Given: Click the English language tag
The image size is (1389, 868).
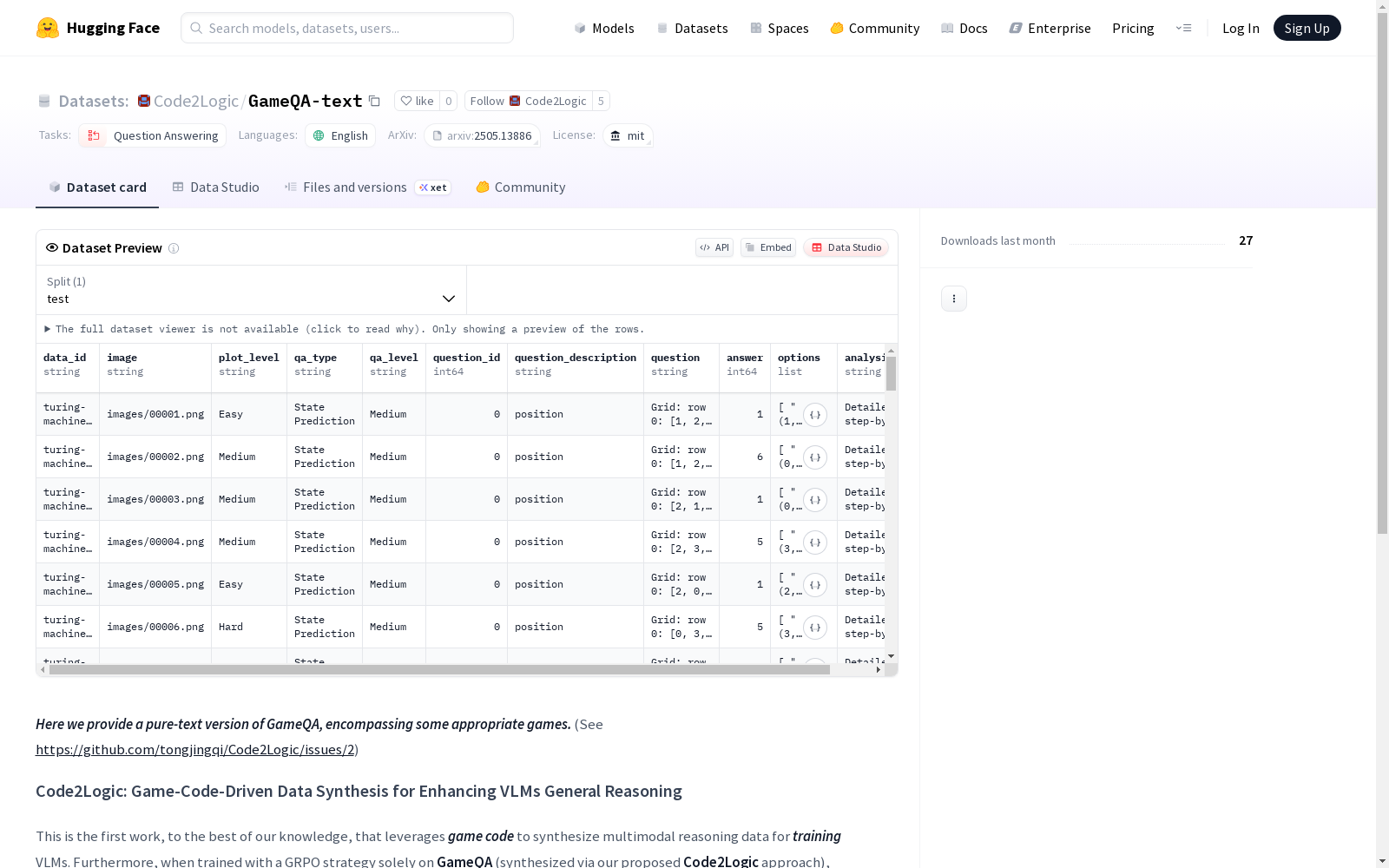Looking at the screenshot, I should coord(340,135).
